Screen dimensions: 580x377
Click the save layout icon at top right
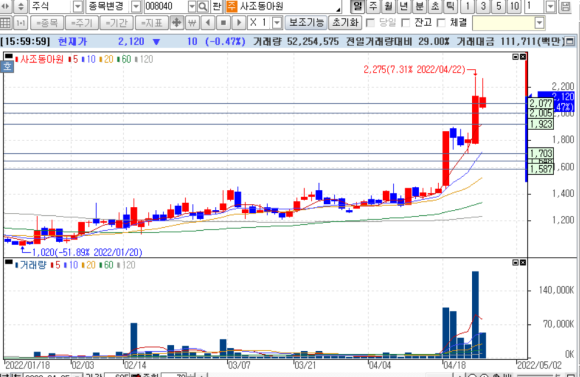(566, 6)
